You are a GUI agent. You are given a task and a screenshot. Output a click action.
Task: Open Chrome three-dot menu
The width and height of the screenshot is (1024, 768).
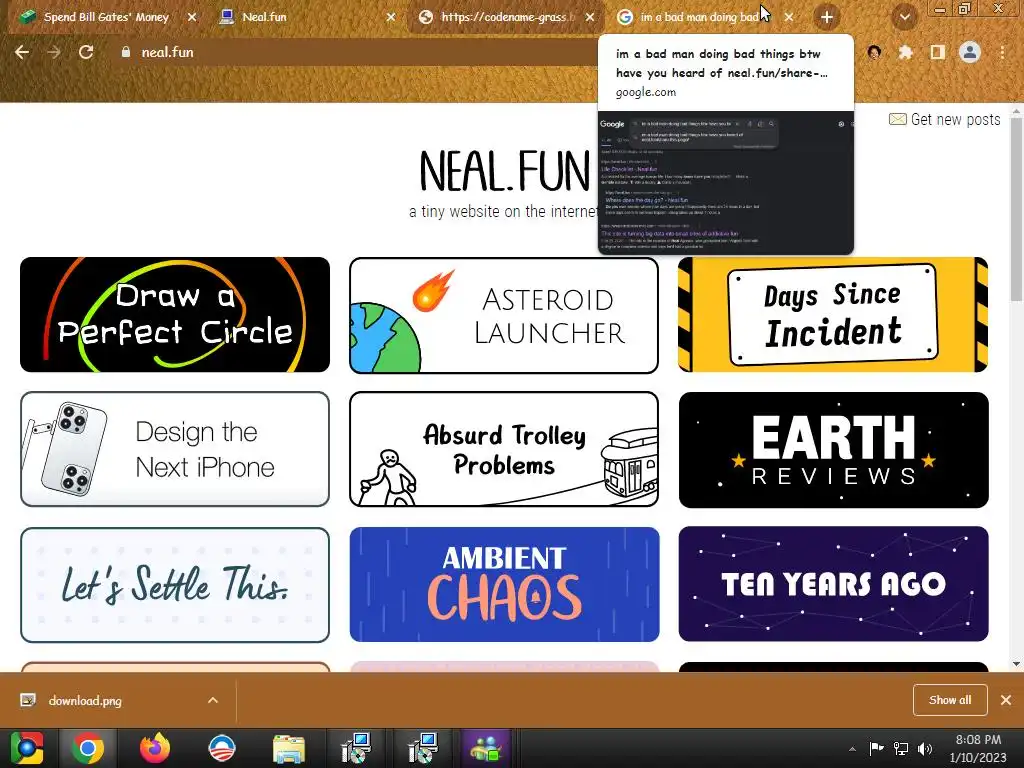coord(1002,52)
